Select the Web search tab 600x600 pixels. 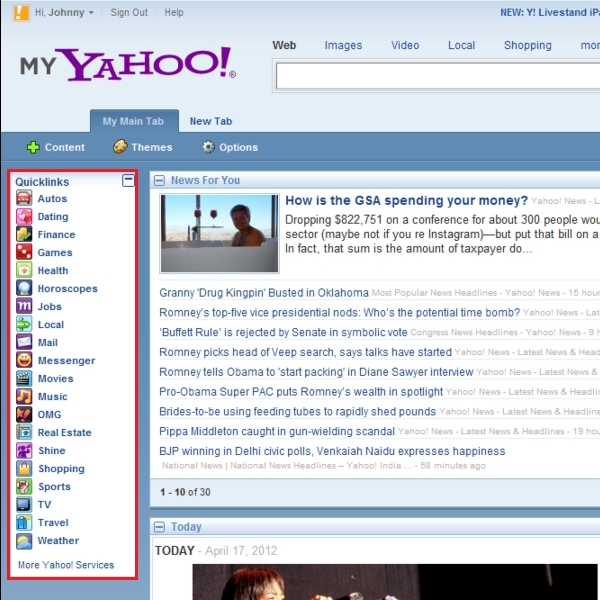pos(284,45)
